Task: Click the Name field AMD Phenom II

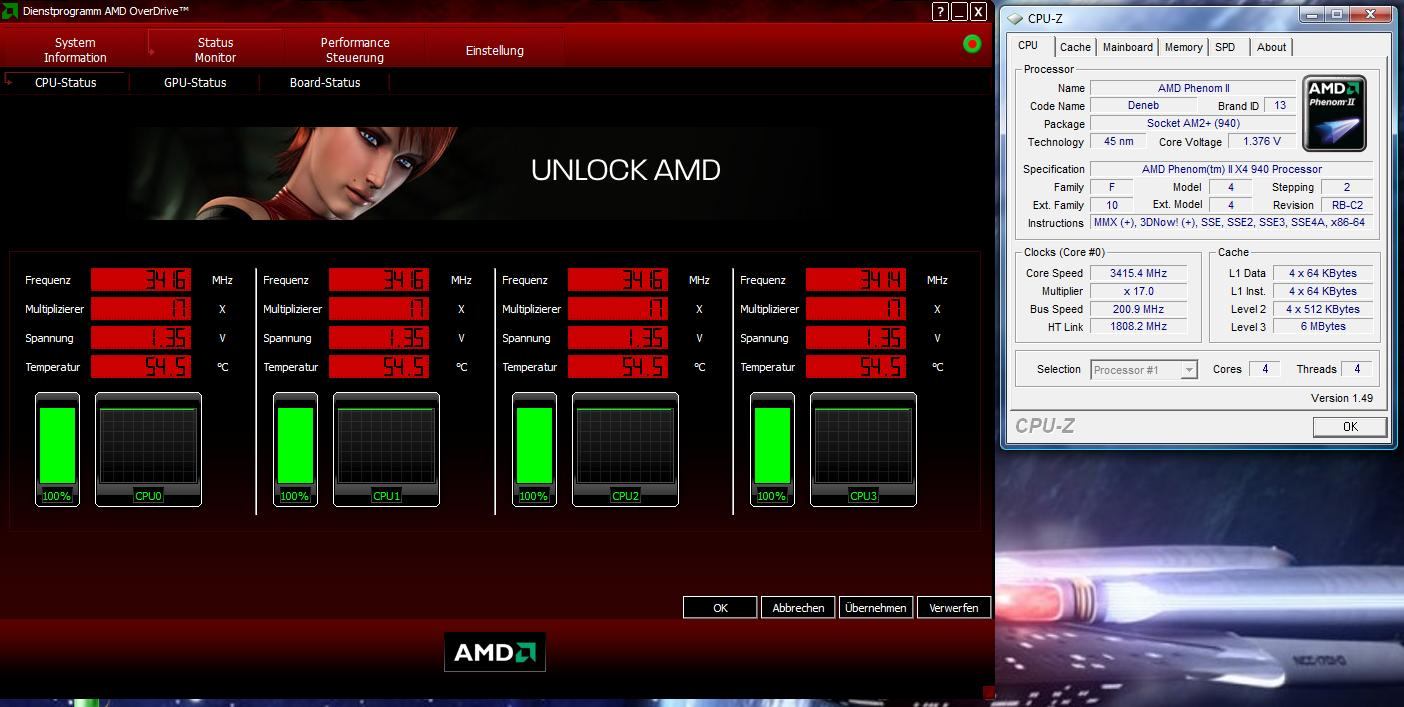Action: [1193, 88]
